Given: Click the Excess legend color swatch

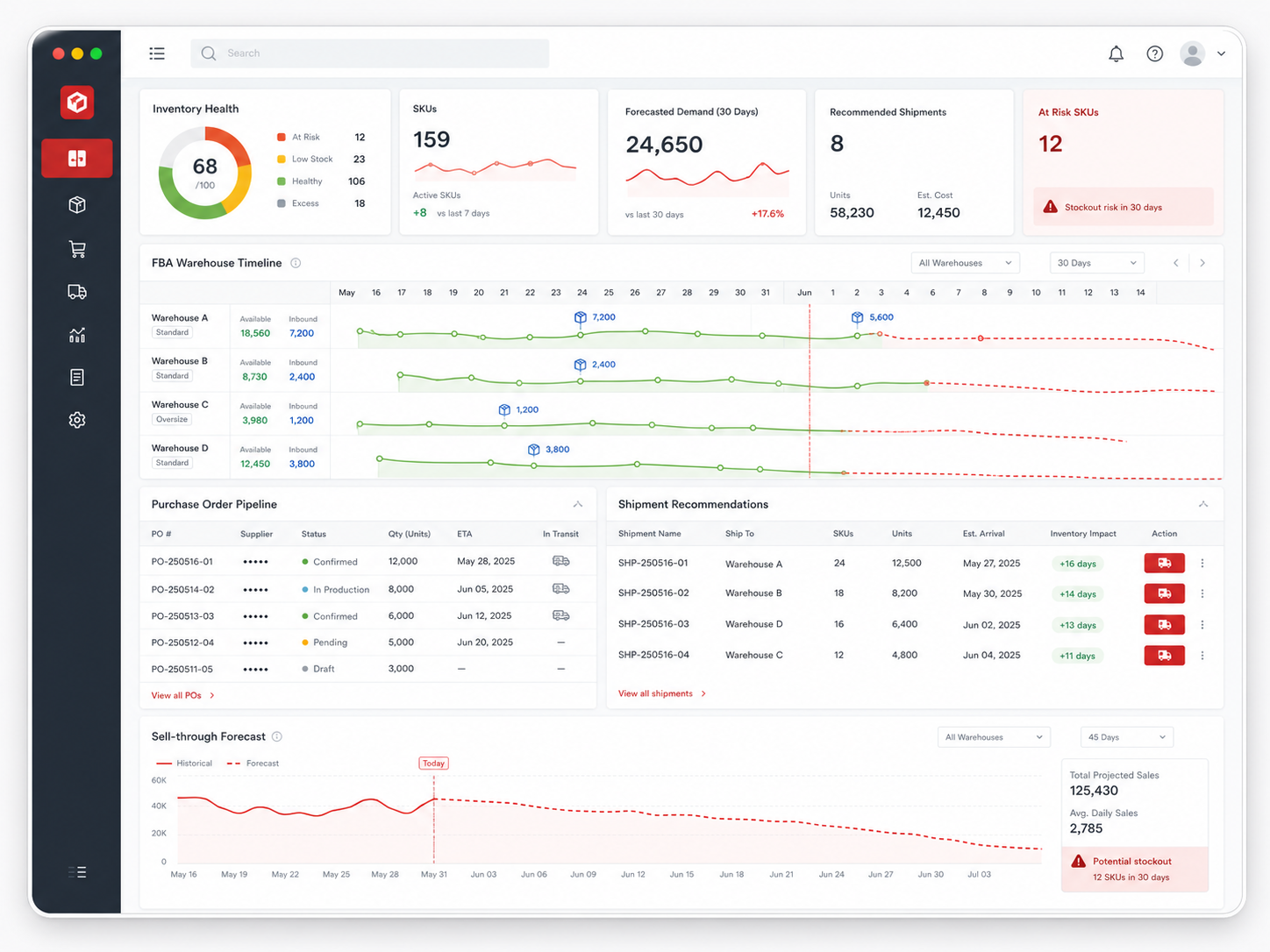Looking at the screenshot, I should (282, 203).
